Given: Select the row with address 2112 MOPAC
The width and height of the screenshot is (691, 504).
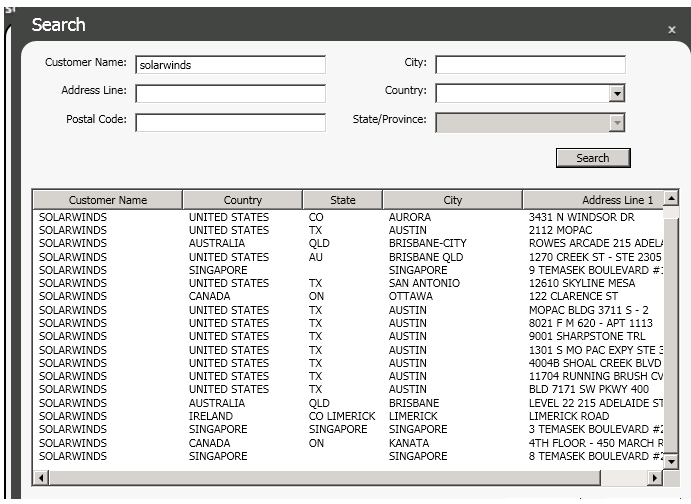Looking at the screenshot, I should [348, 230].
